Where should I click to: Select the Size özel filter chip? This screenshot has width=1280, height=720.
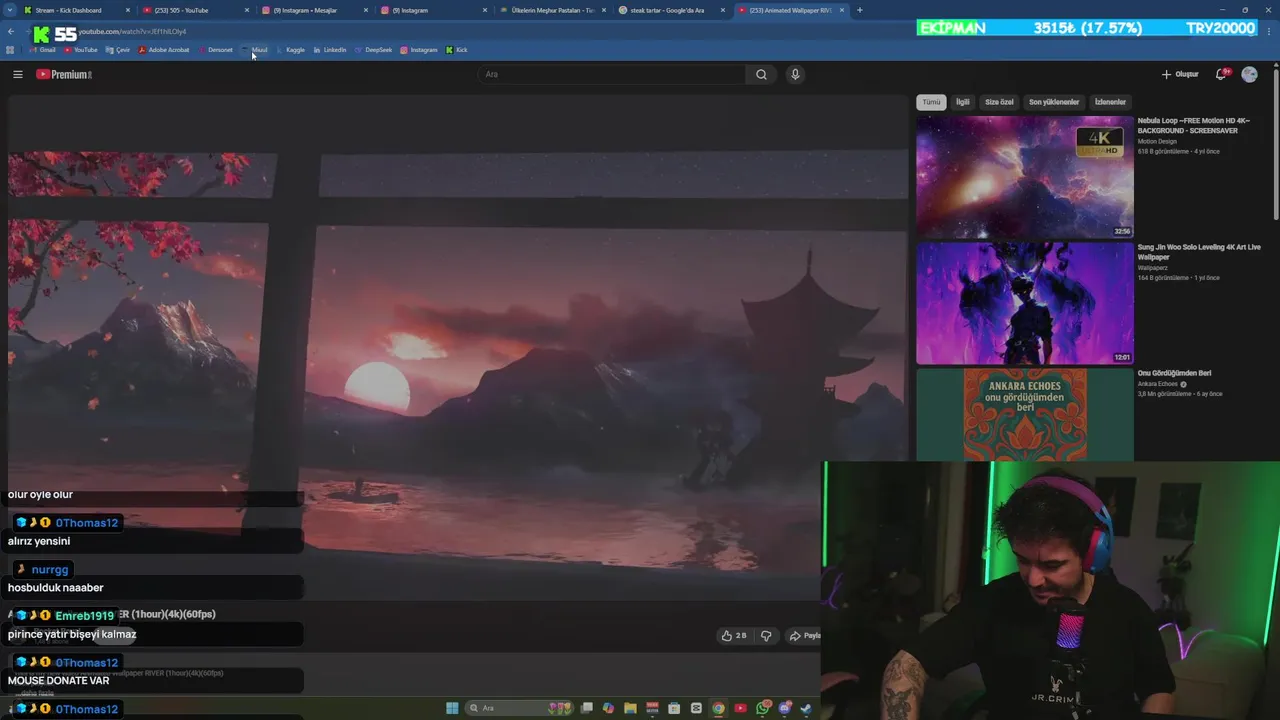(999, 102)
